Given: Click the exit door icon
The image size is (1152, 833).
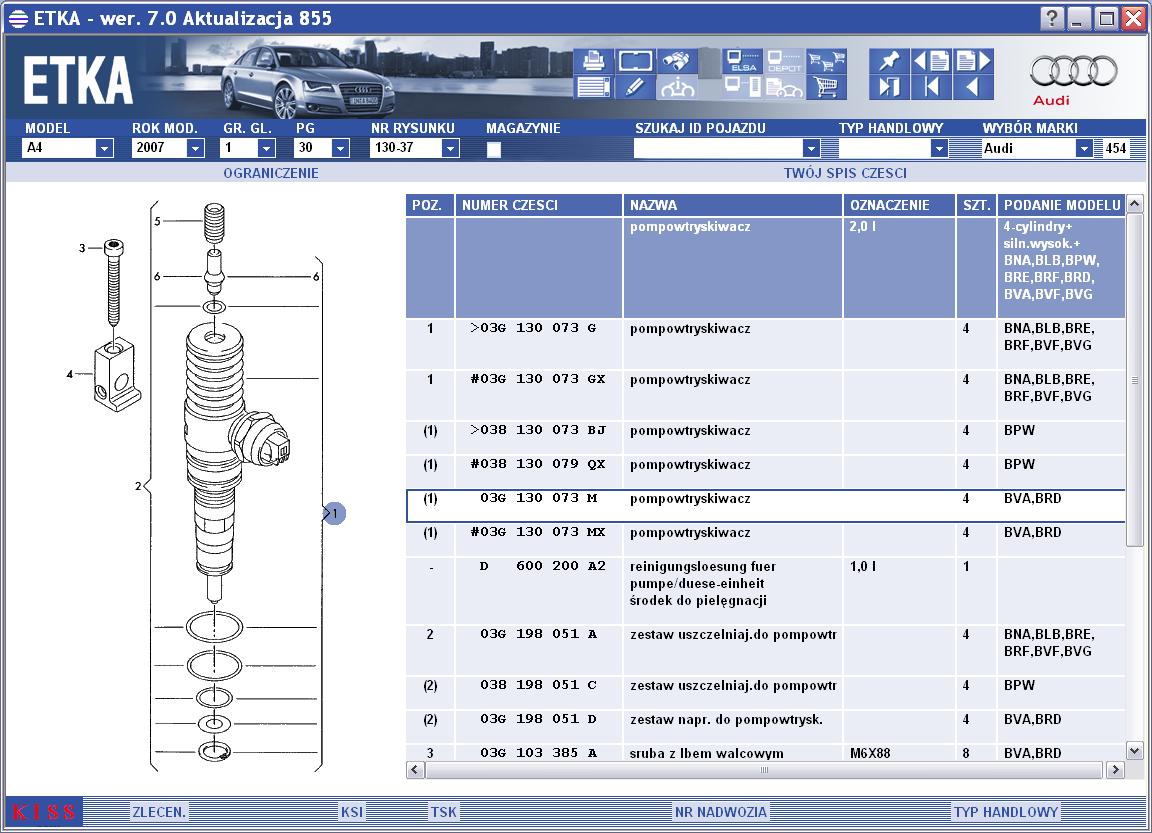Looking at the screenshot, I should pyautogui.click(x=889, y=87).
